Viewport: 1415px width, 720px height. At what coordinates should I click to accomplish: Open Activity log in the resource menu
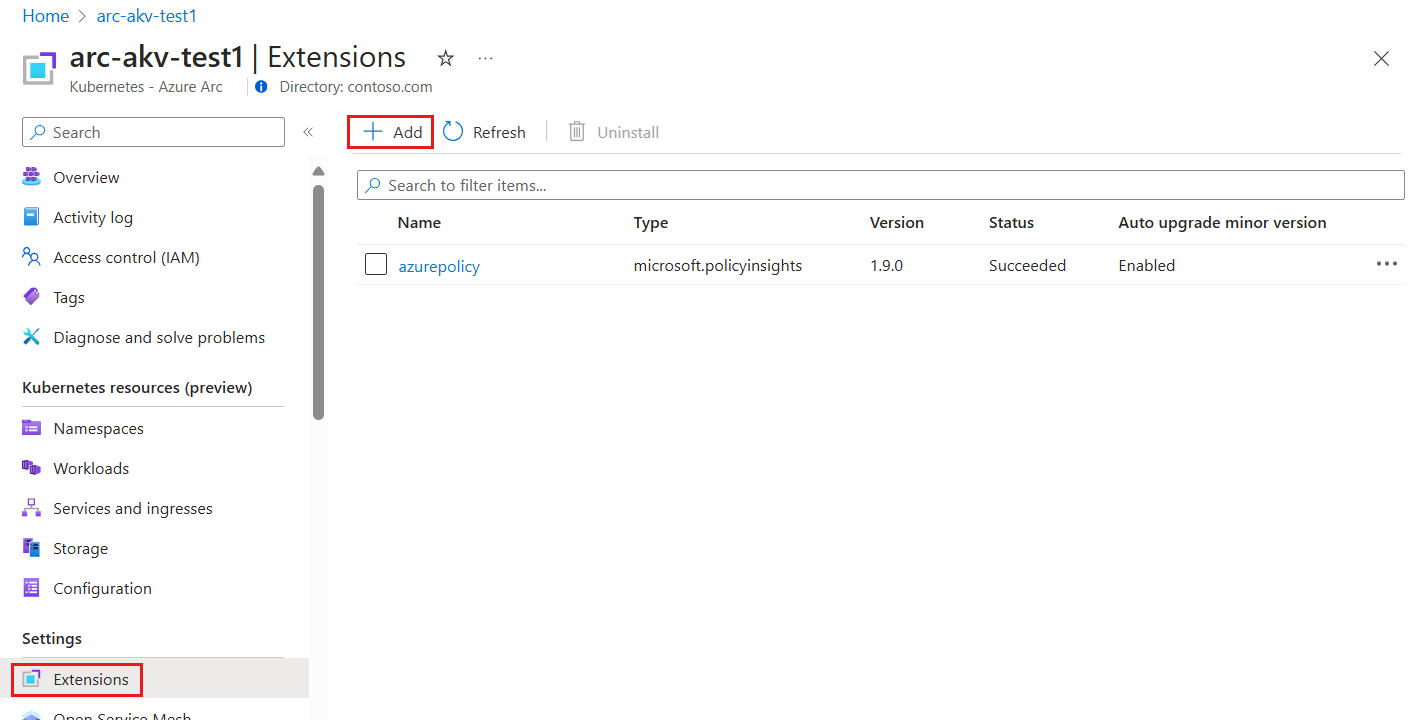(x=93, y=217)
